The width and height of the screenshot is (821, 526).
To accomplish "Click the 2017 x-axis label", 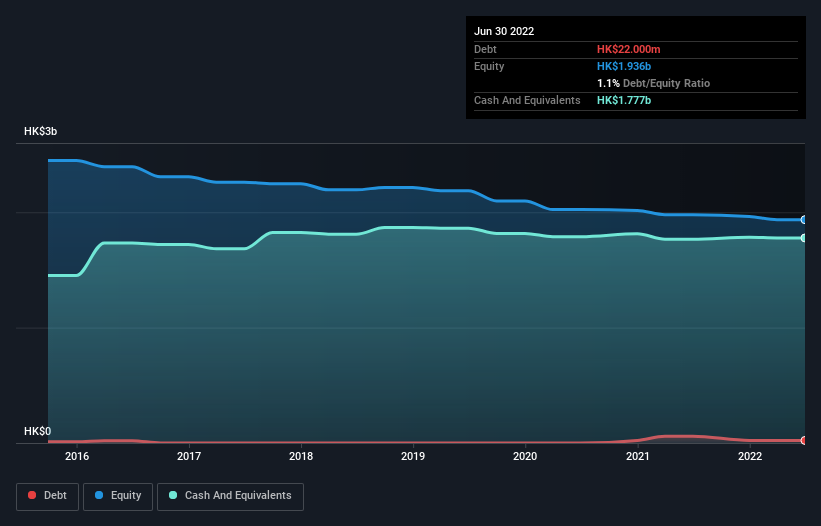I will 189,456.
